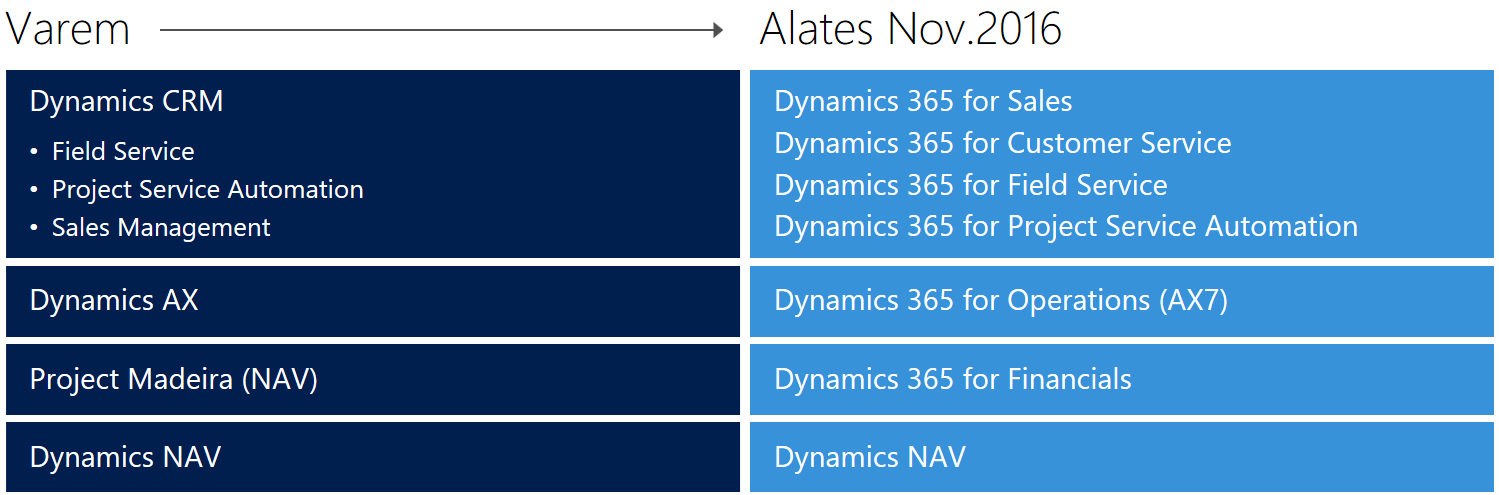
Task: Click Dynamics 365 for Field Service line
Action: [x=971, y=185]
